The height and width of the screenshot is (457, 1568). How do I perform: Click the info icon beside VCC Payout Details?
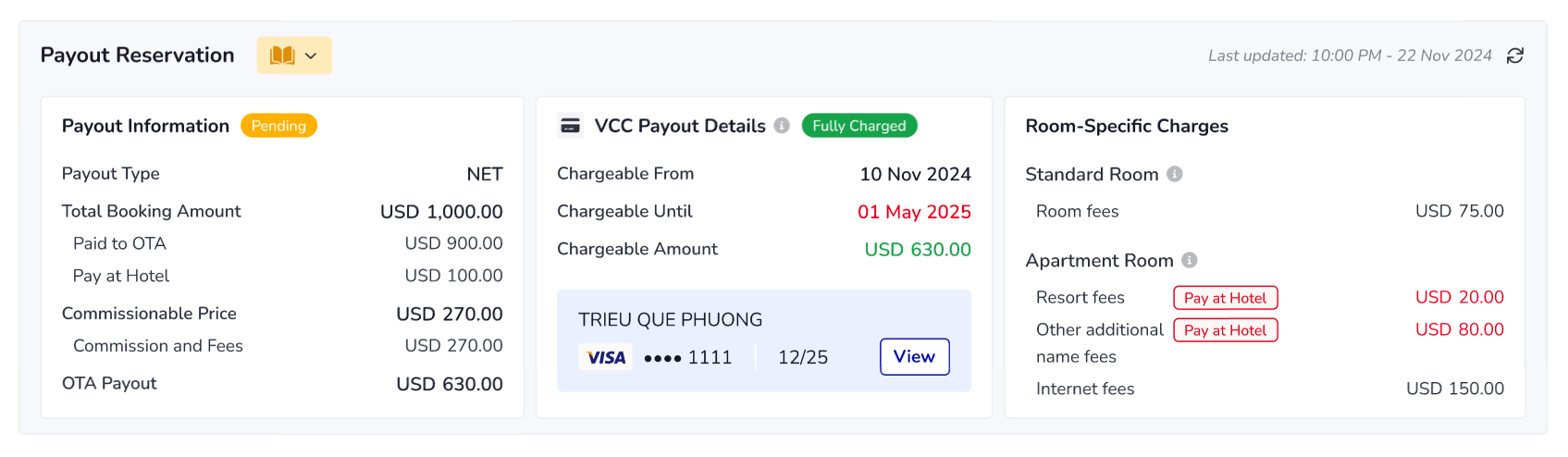(782, 126)
